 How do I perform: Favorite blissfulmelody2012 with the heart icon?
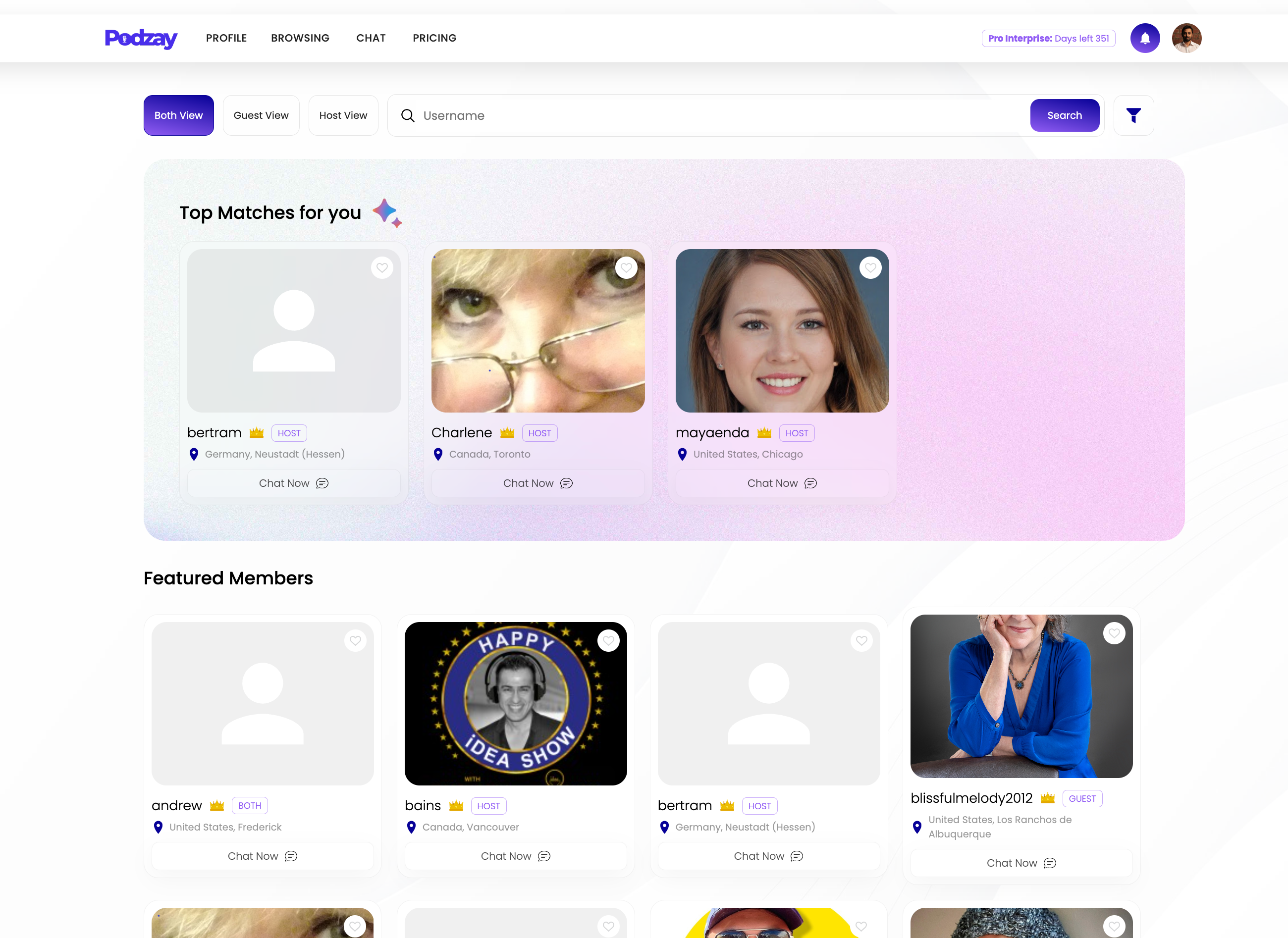[1114, 633]
